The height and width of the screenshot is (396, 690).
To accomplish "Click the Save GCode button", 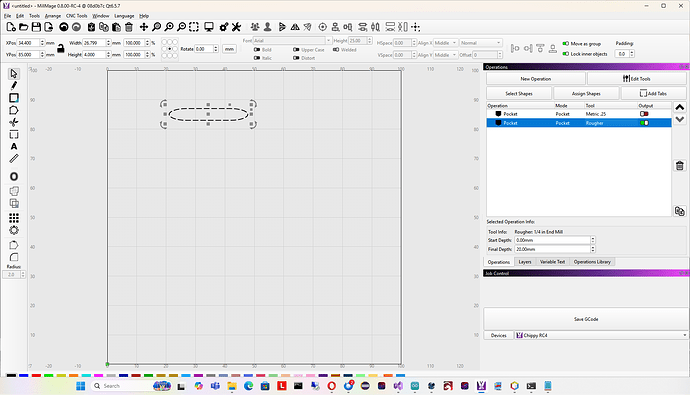I will tap(586, 319).
